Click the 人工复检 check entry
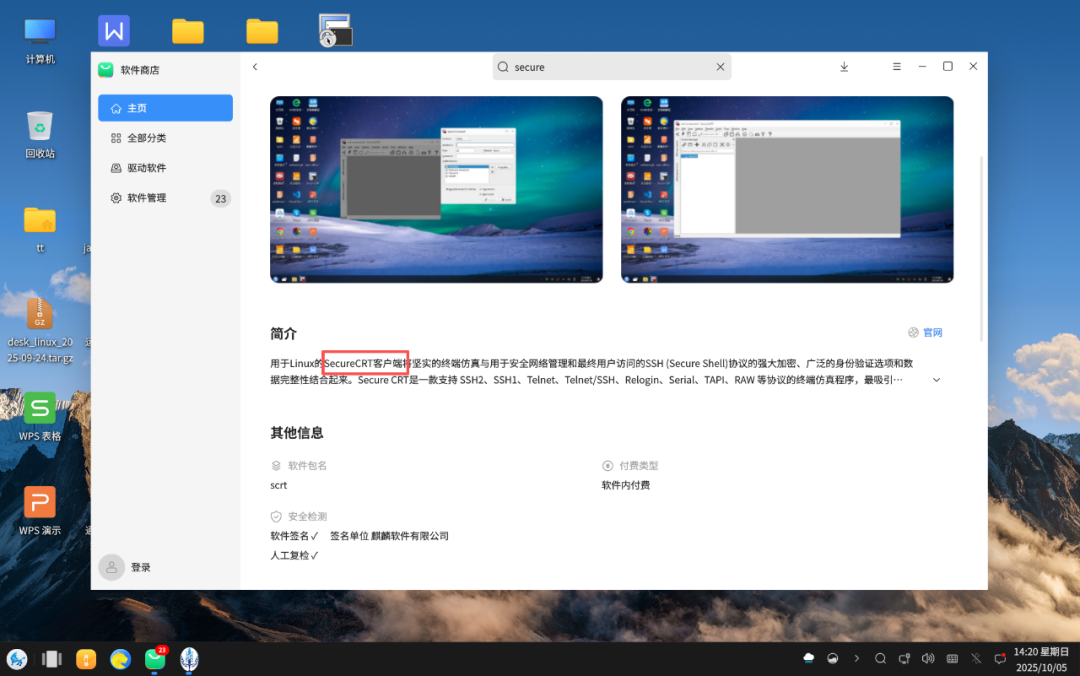The height and width of the screenshot is (676, 1080). pos(294,555)
